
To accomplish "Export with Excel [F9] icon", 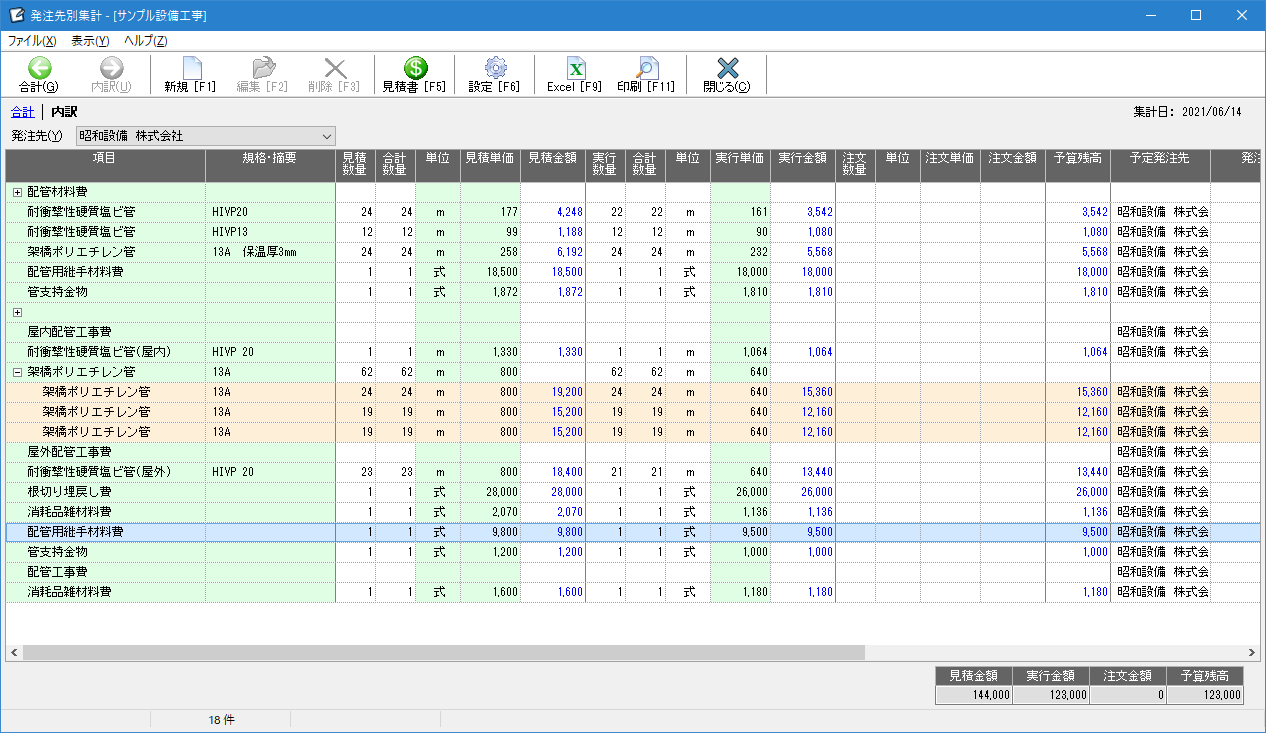I will [x=575, y=67].
